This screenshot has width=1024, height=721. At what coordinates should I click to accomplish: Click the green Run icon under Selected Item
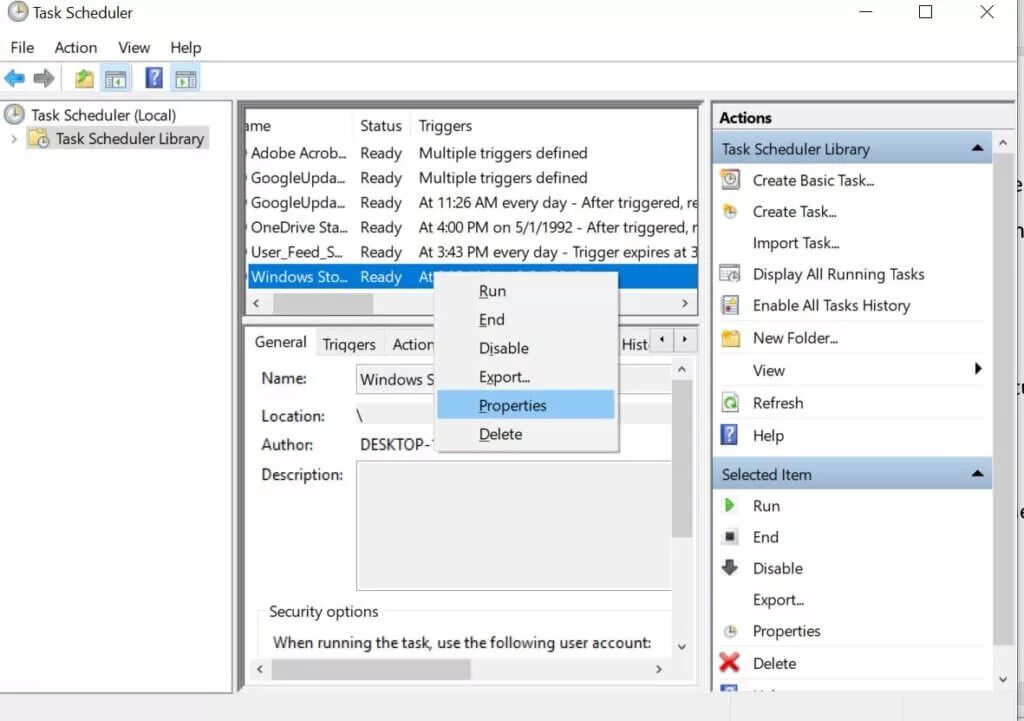(729, 505)
